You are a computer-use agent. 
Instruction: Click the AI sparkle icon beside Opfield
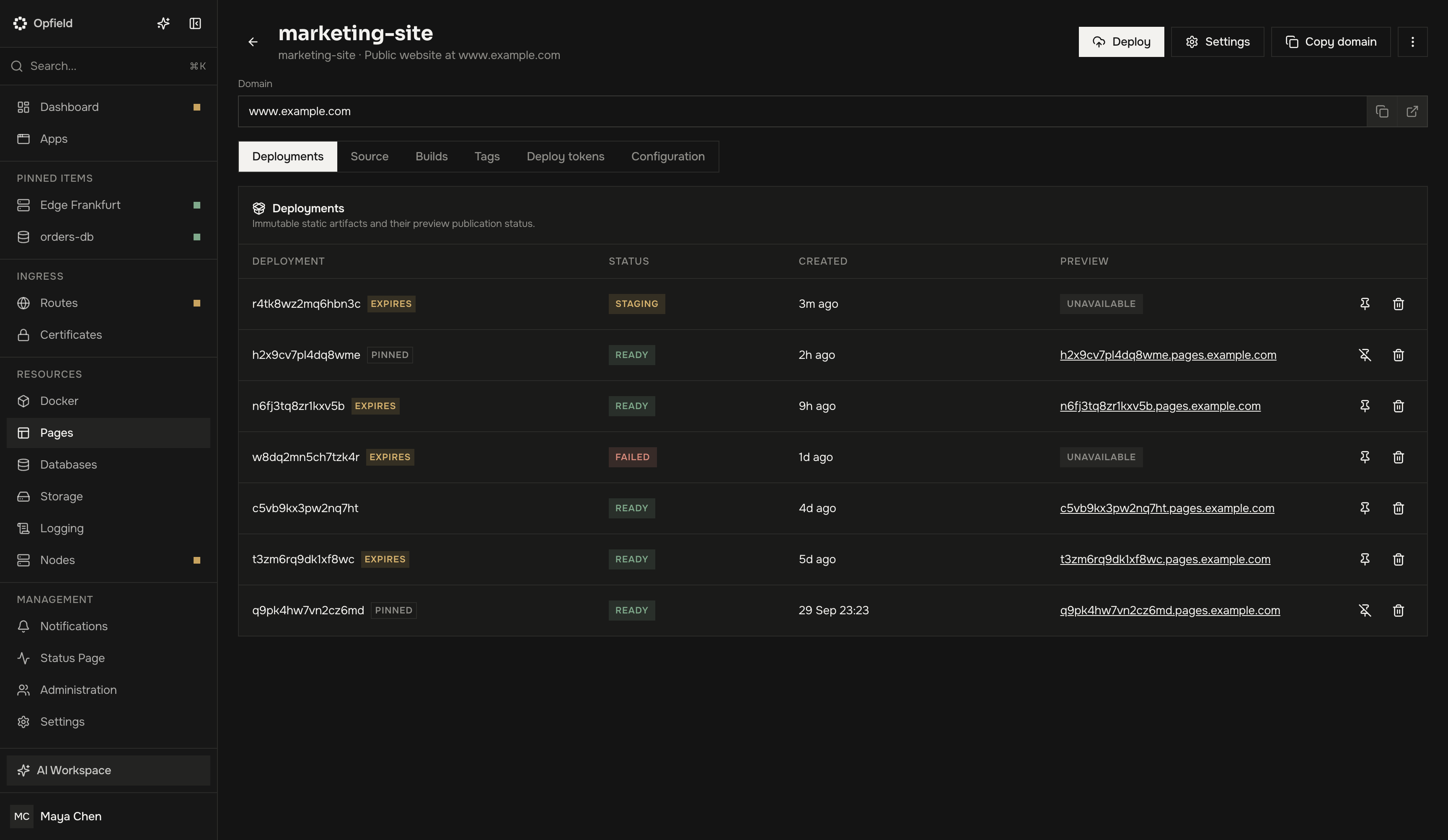click(163, 23)
